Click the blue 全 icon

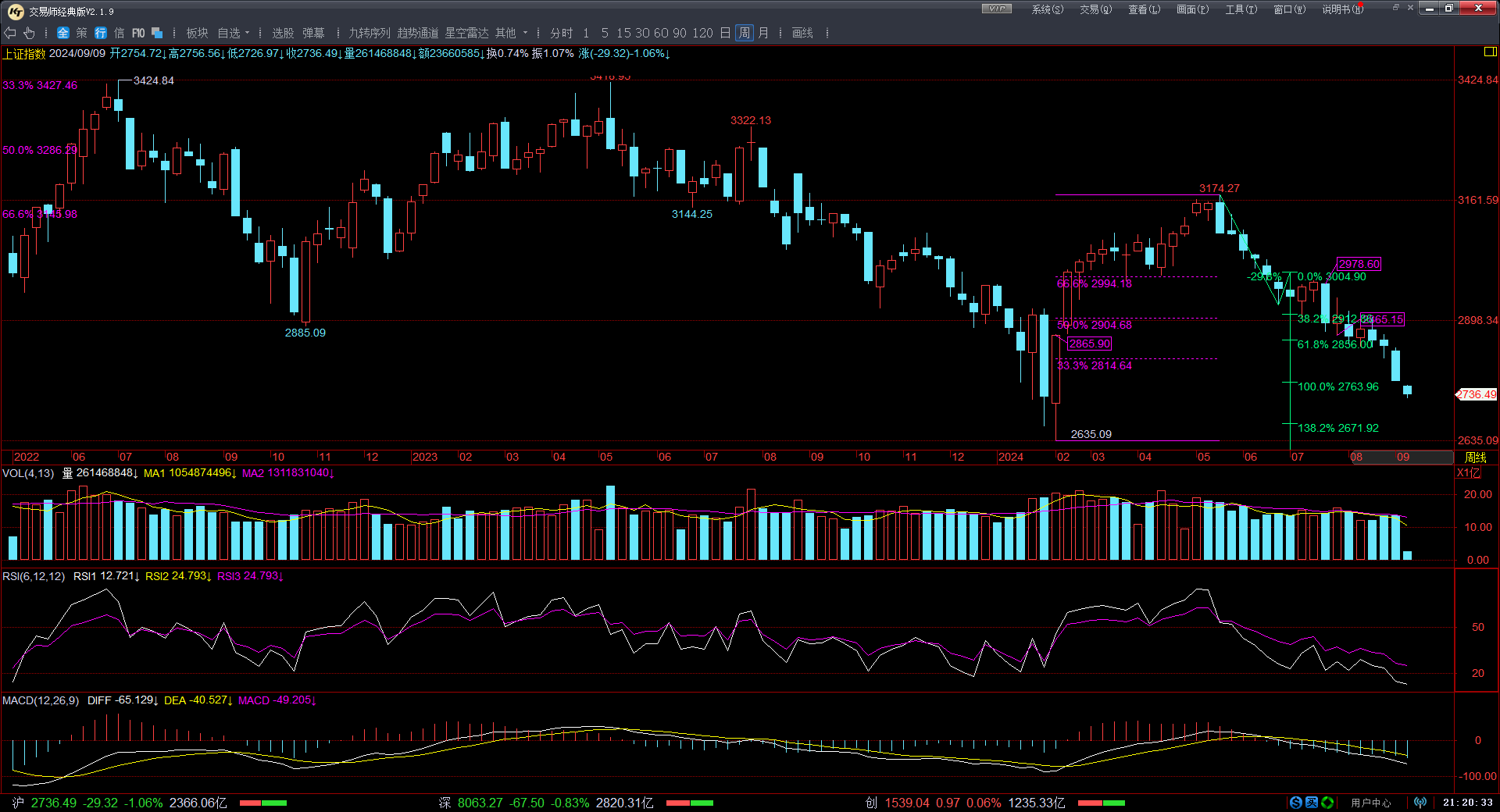[x=63, y=33]
